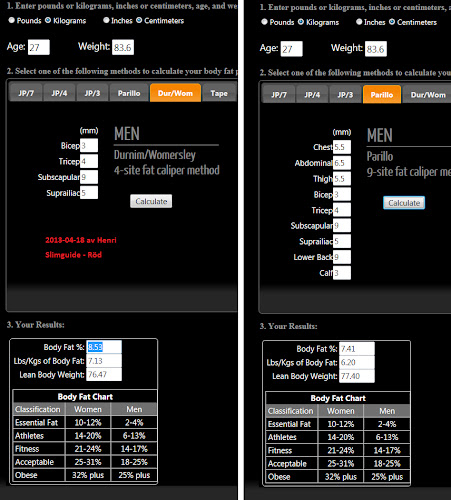Image resolution: width=451 pixels, height=500 pixels.
Task: Select Kilograms radio in right panel
Action: (x=301, y=22)
